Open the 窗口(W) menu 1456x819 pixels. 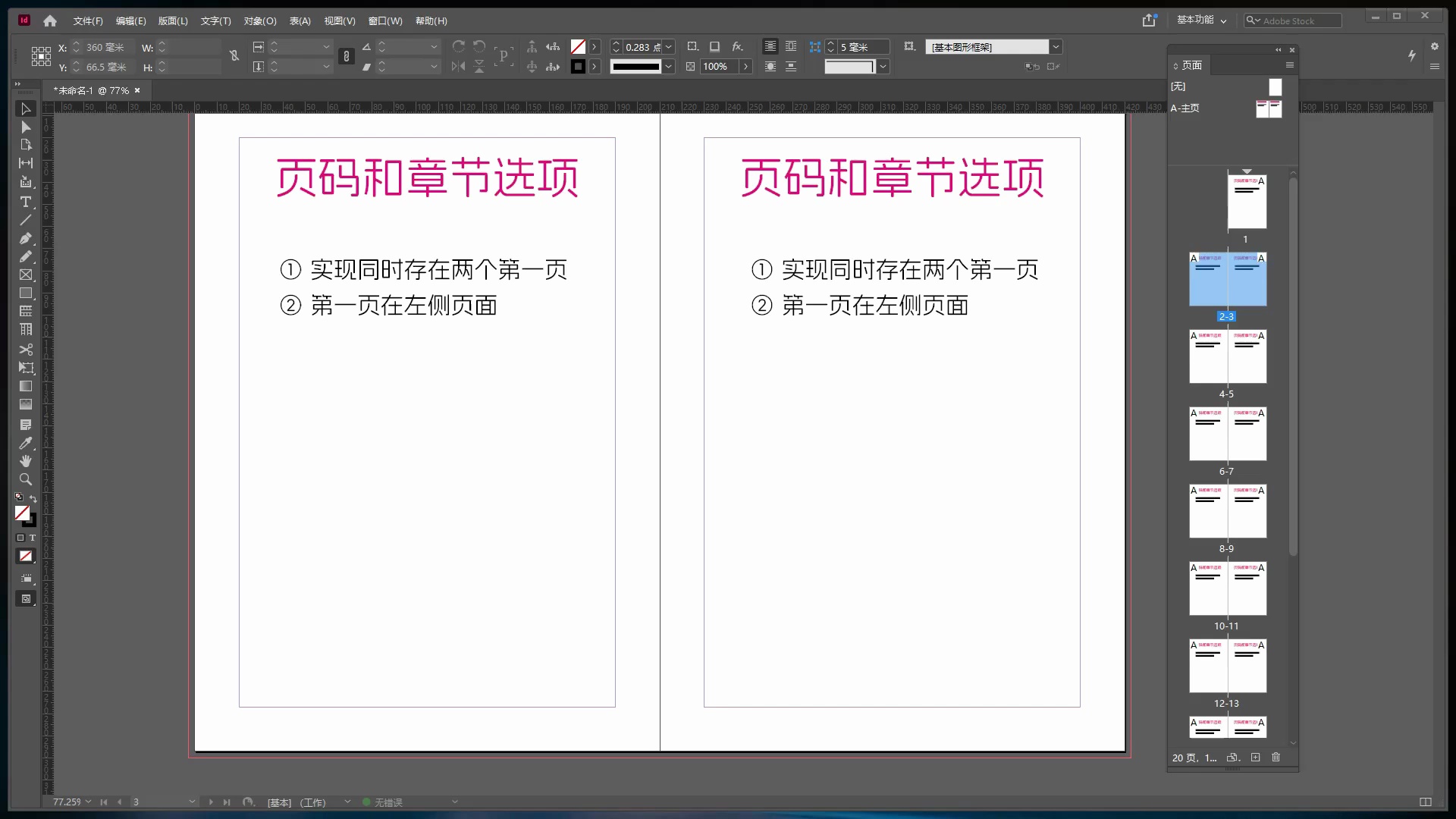(385, 21)
